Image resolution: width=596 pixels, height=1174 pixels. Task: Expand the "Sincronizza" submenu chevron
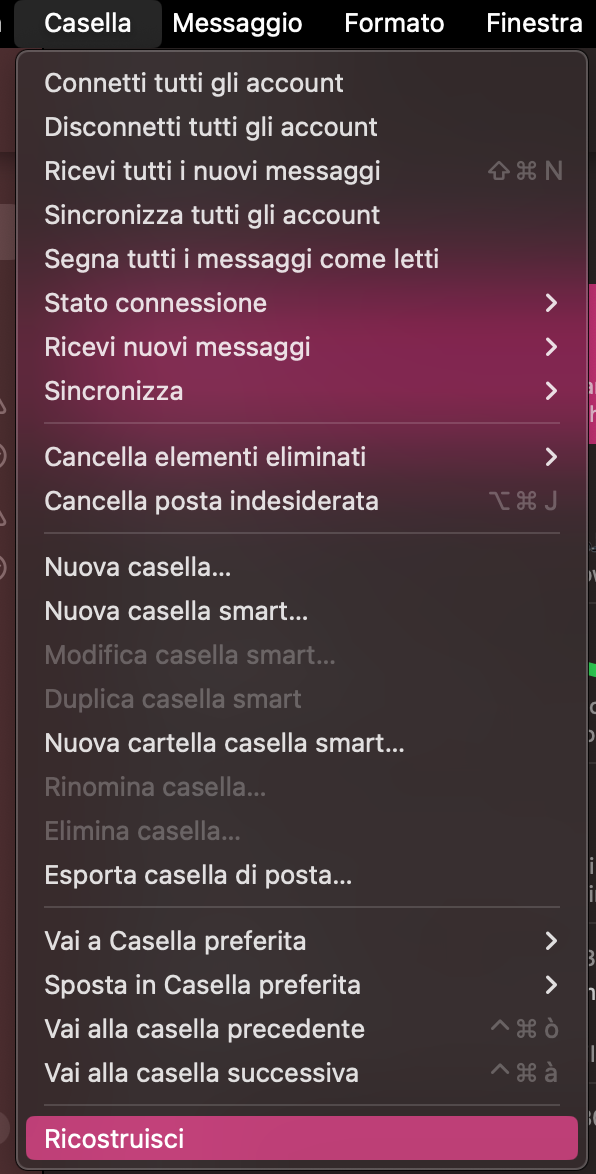pos(550,391)
